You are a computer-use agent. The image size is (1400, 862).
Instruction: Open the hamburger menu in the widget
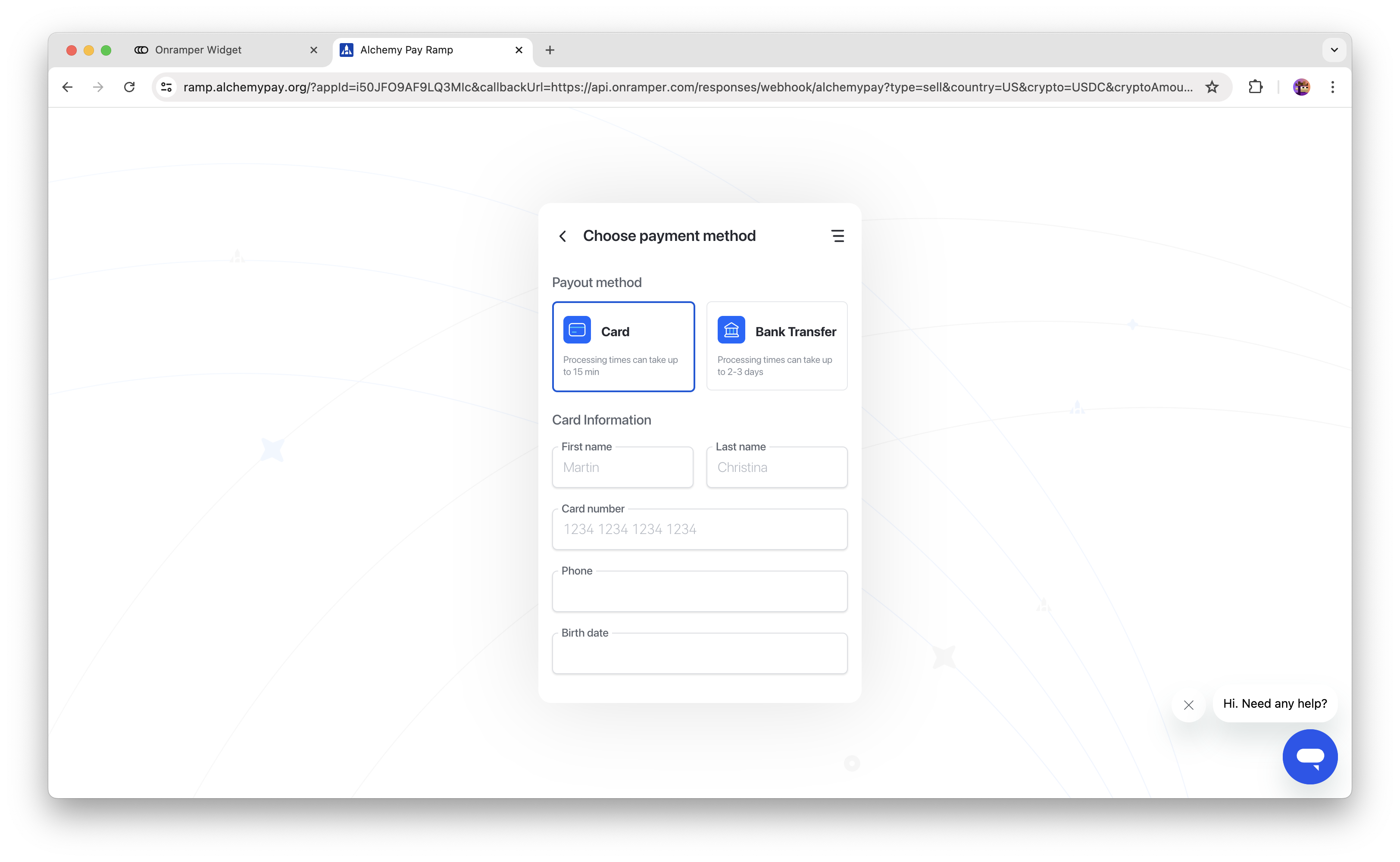[x=837, y=236]
